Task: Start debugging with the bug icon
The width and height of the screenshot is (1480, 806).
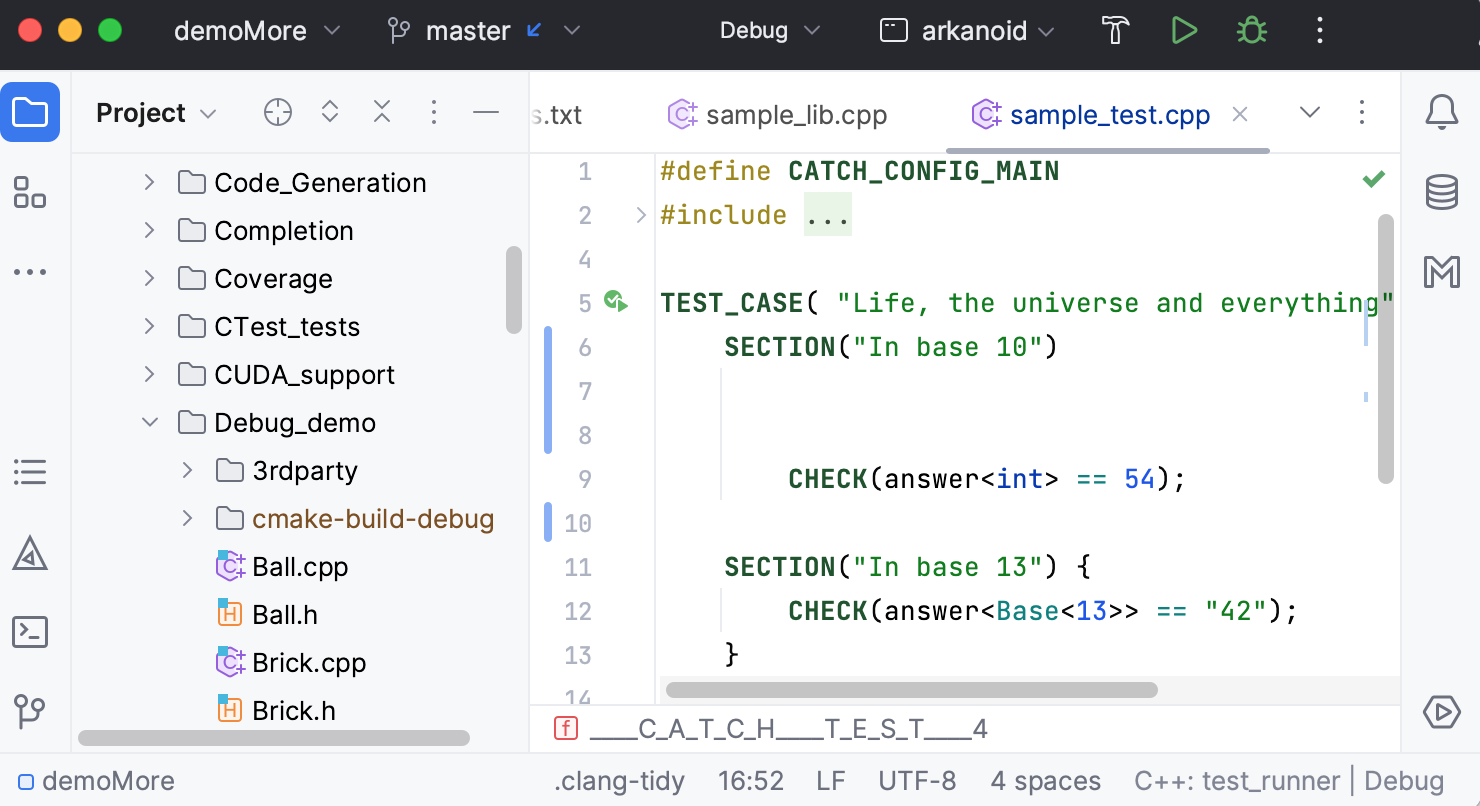Action: 1250,30
